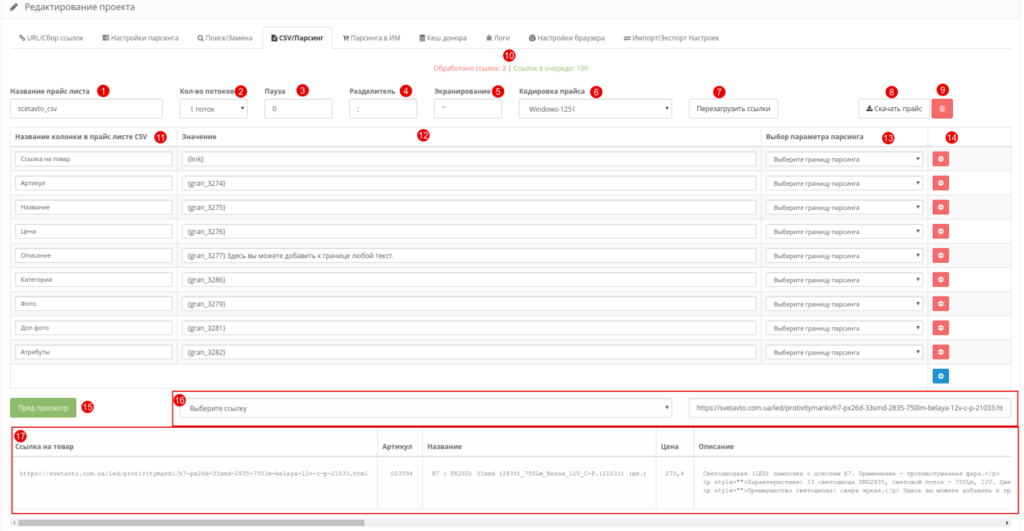Screen dimensions: 1024x531
Task: Click the Разделитель input field
Action: tap(383, 108)
